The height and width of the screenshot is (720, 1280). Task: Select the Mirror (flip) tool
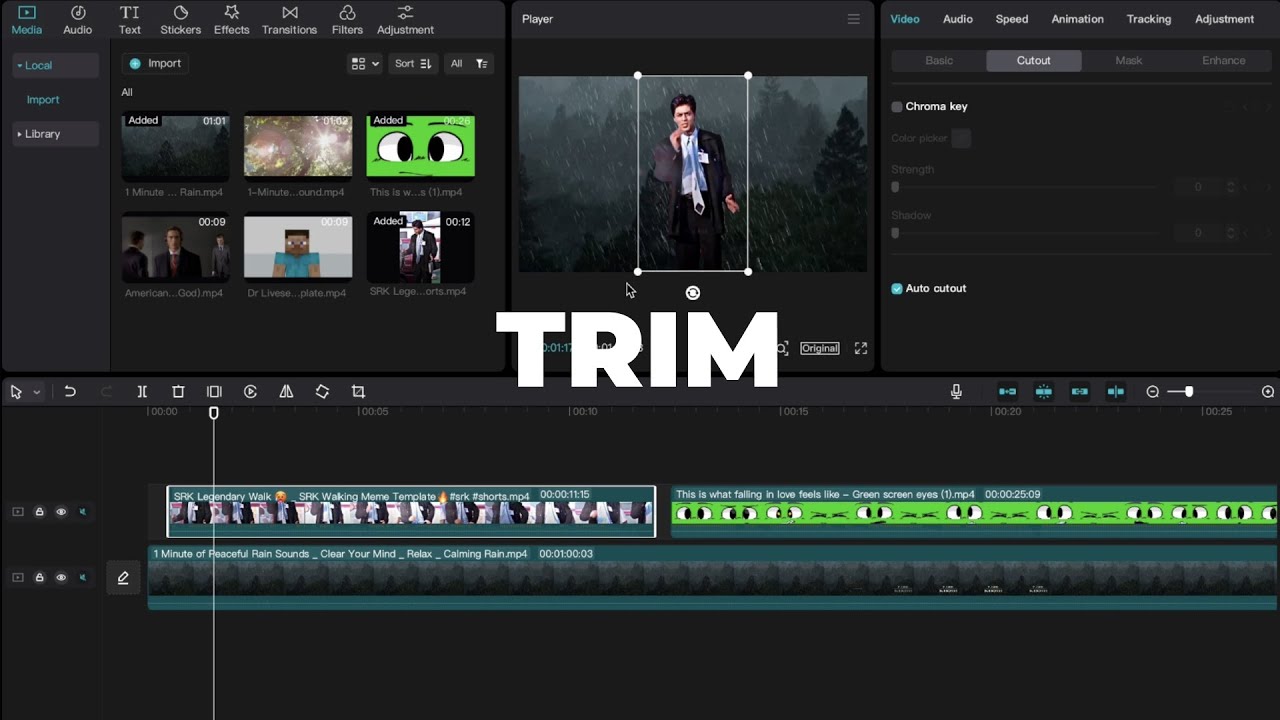pyautogui.click(x=286, y=391)
